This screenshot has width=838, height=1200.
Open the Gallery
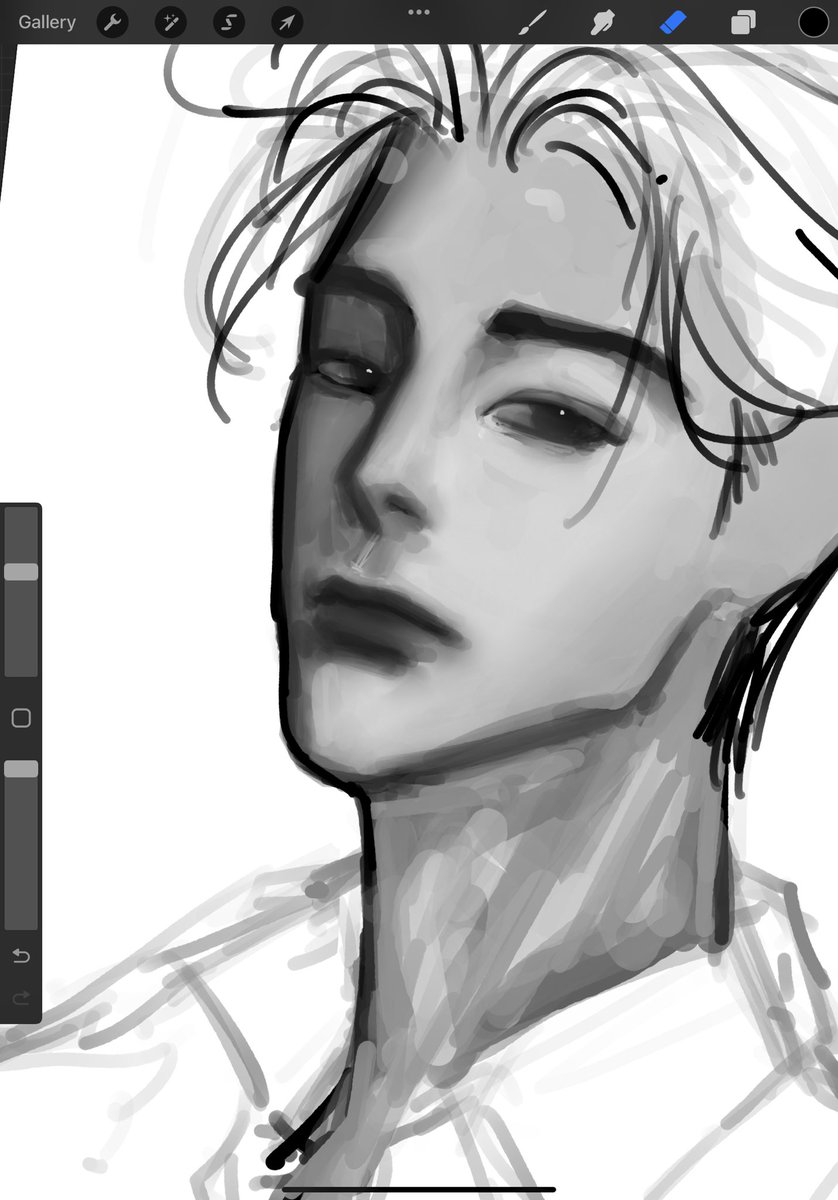pos(46,22)
